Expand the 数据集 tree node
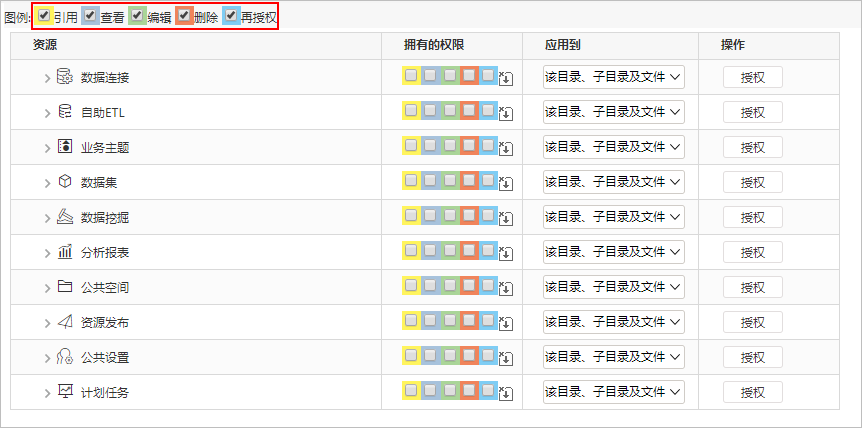 coord(47,183)
